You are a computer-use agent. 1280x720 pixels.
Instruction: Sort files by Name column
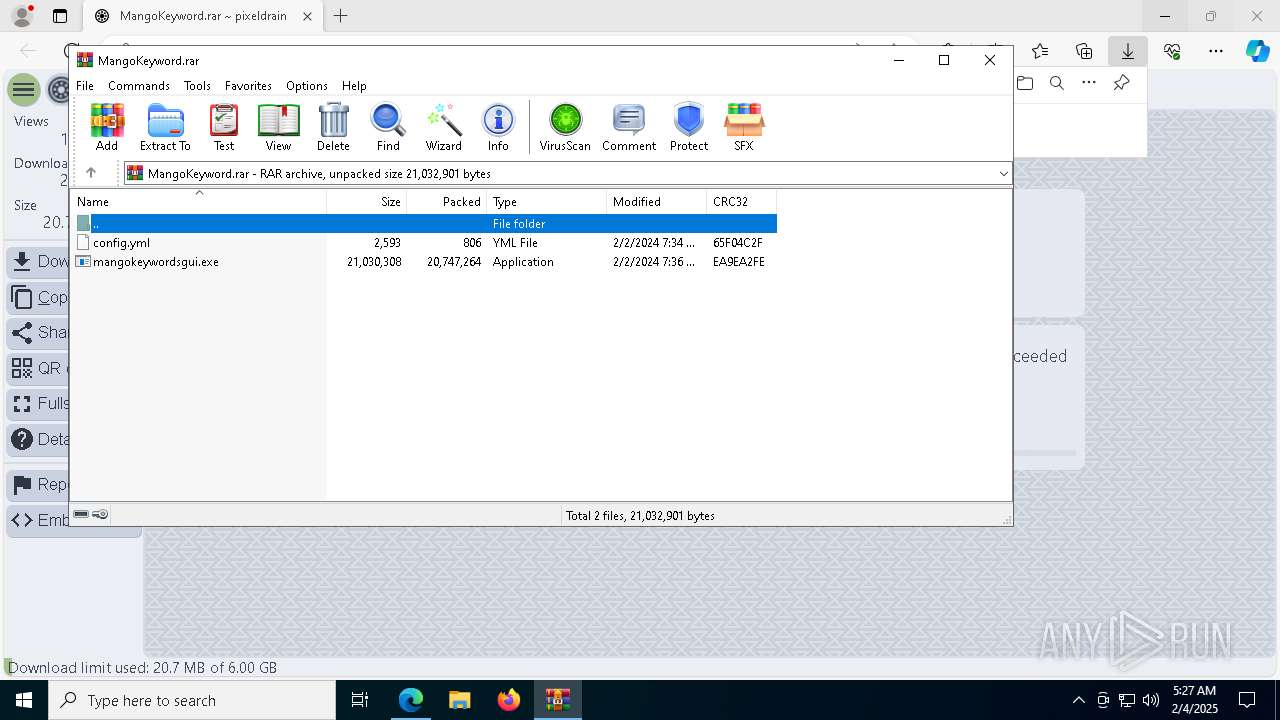point(199,202)
